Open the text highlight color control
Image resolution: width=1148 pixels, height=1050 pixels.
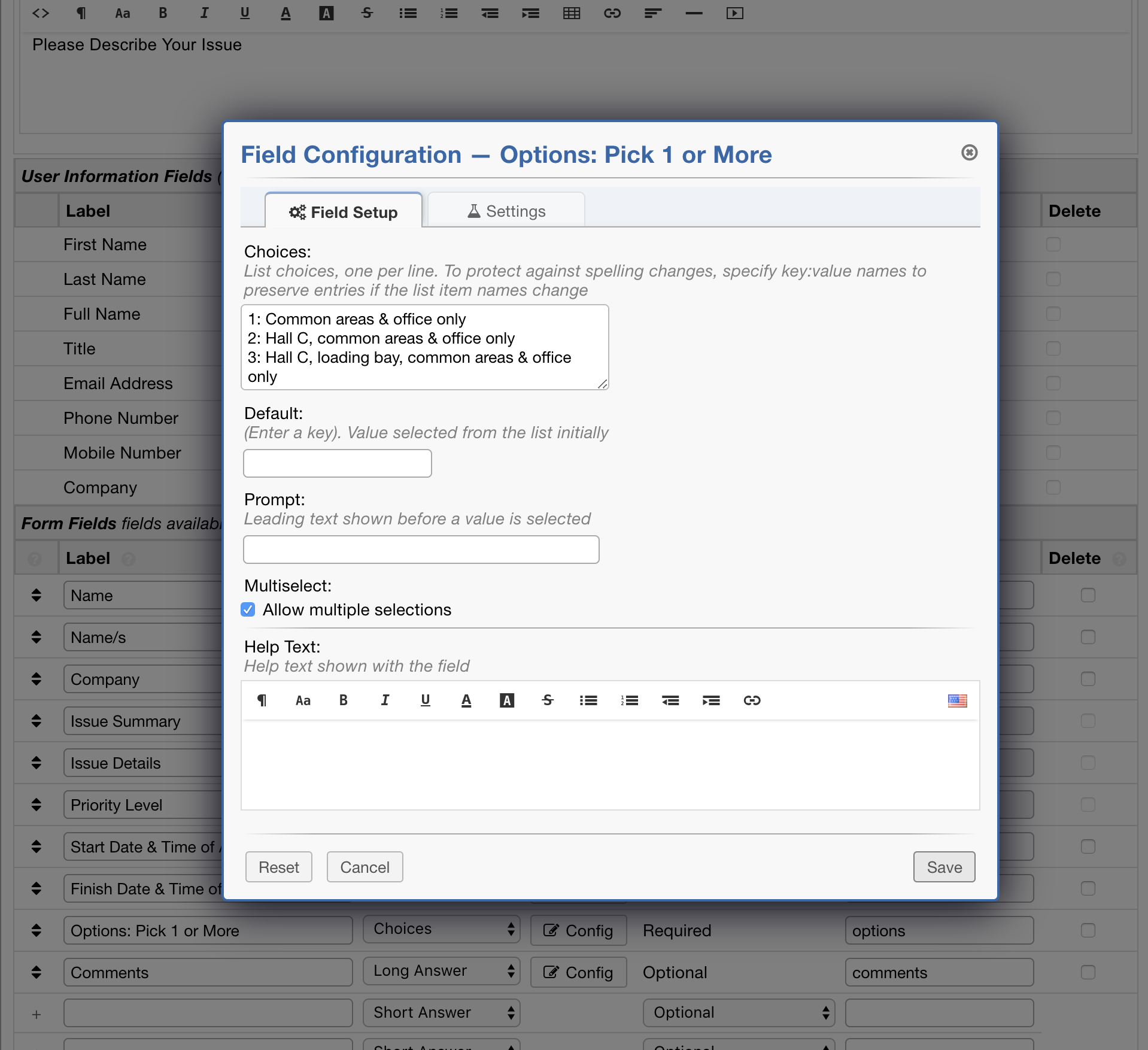pyautogui.click(x=507, y=700)
